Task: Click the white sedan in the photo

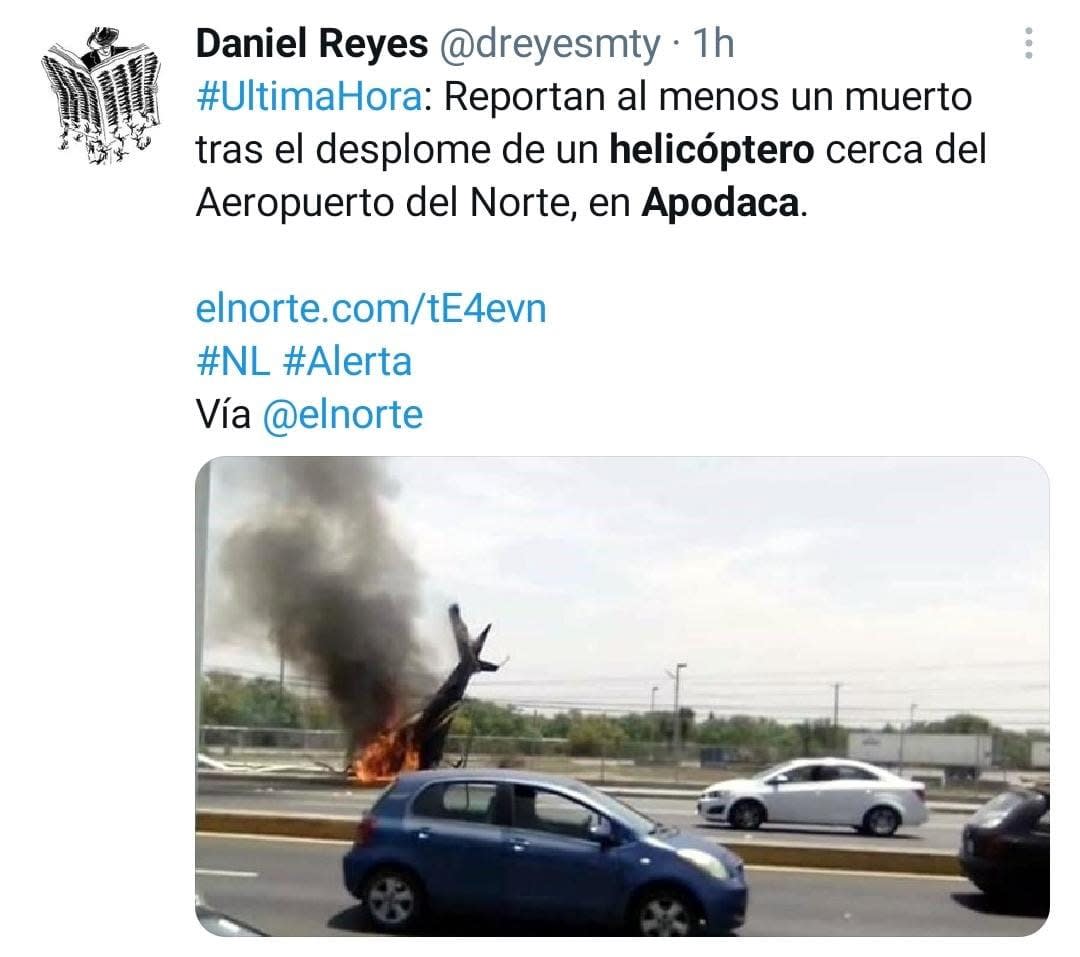Action: 813,794
